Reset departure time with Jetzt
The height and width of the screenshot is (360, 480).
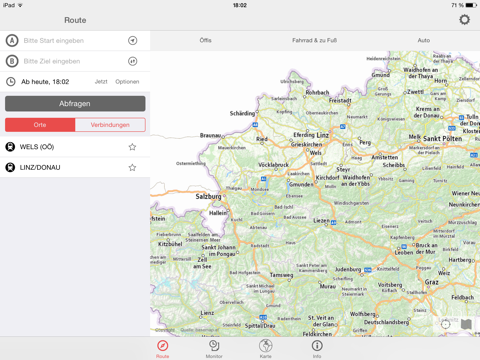point(101,82)
